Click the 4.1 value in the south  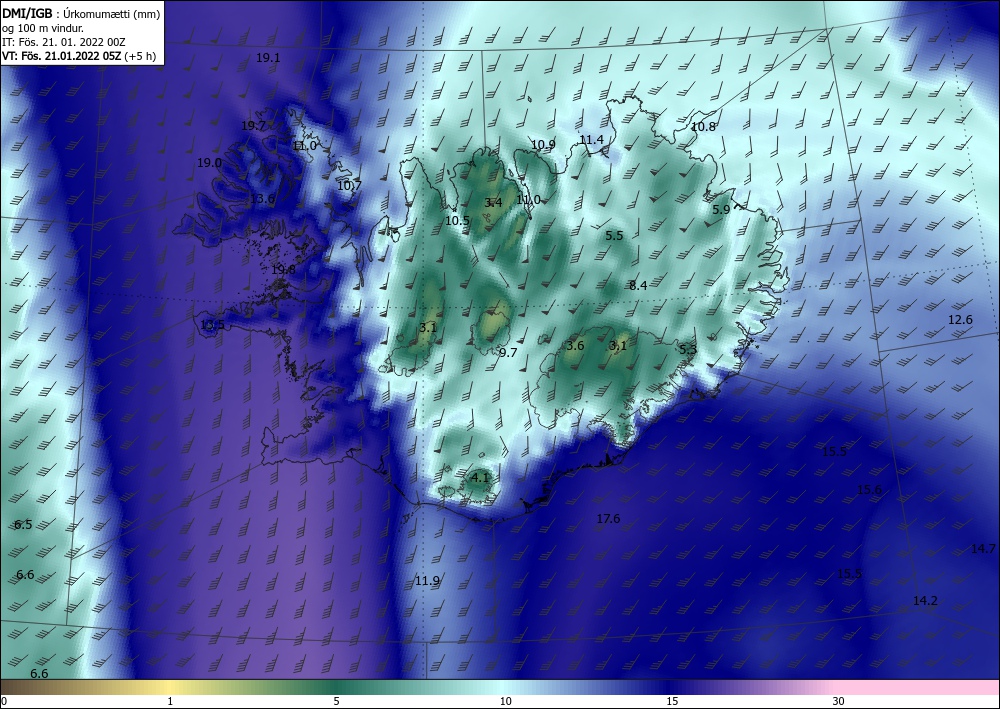[480, 477]
